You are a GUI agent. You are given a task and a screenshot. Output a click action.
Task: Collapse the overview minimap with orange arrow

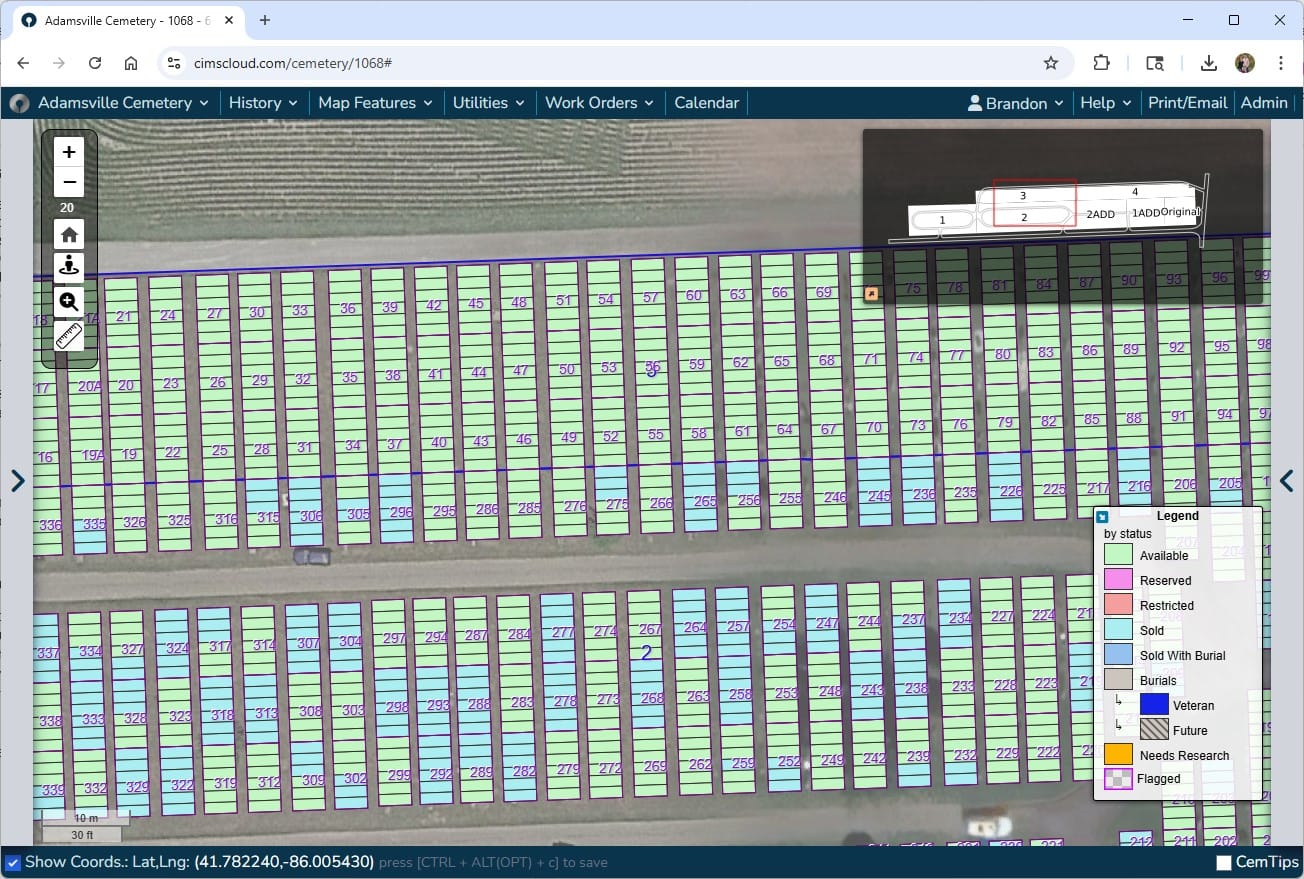click(x=871, y=293)
